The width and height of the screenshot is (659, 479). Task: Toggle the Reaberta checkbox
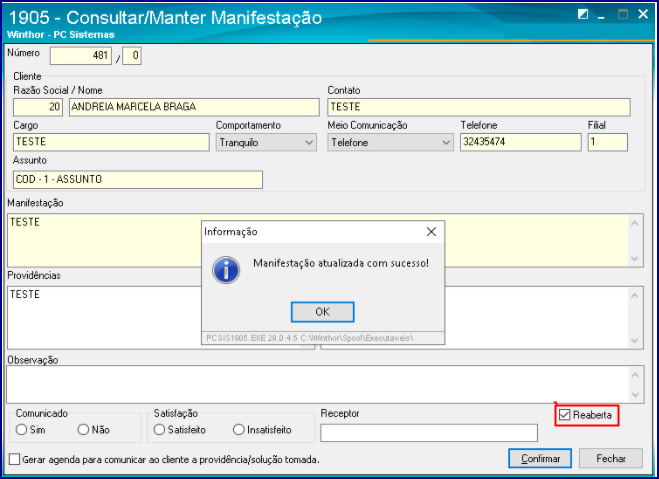click(564, 415)
